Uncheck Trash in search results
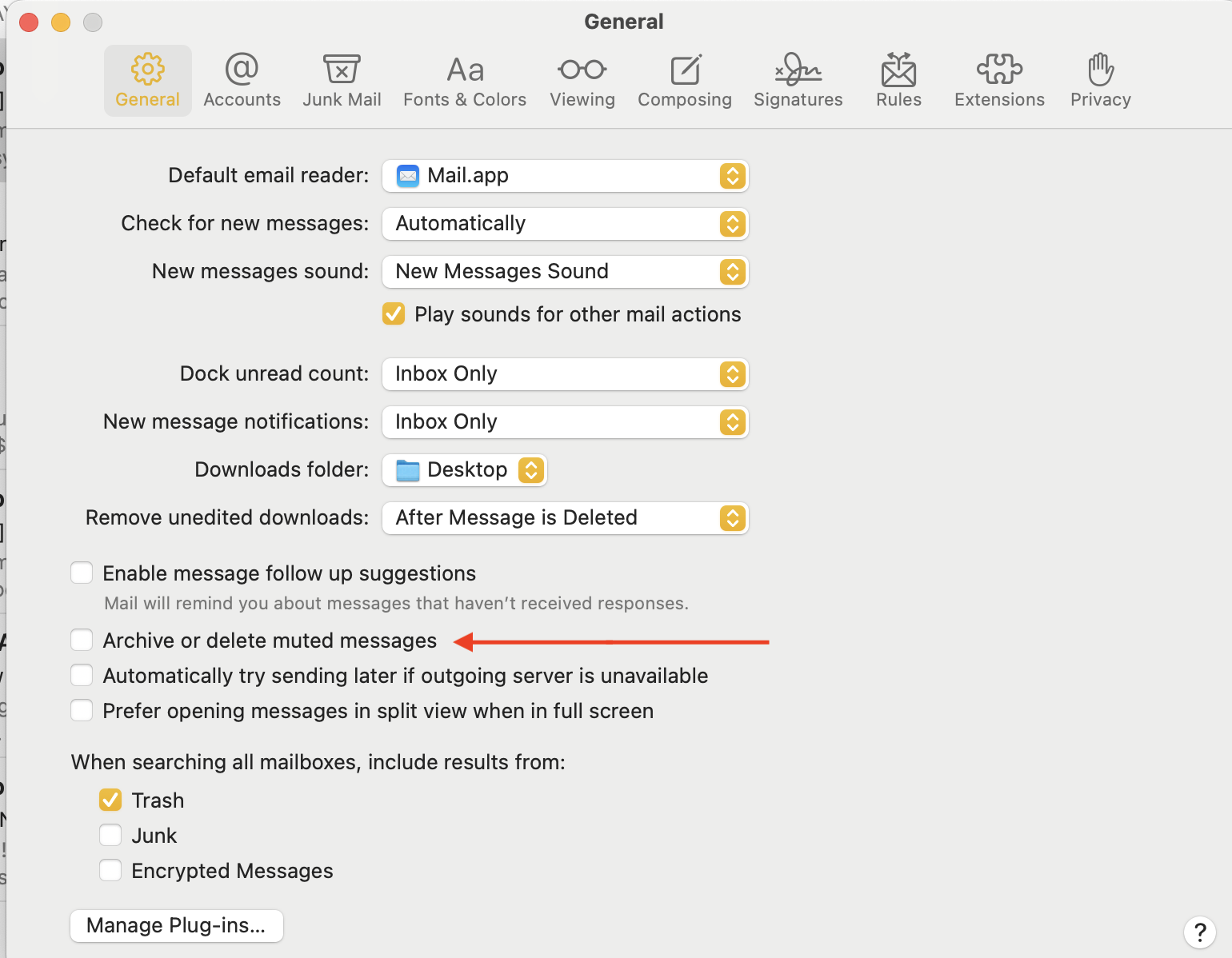Viewport: 1232px width, 958px height. tap(110, 800)
